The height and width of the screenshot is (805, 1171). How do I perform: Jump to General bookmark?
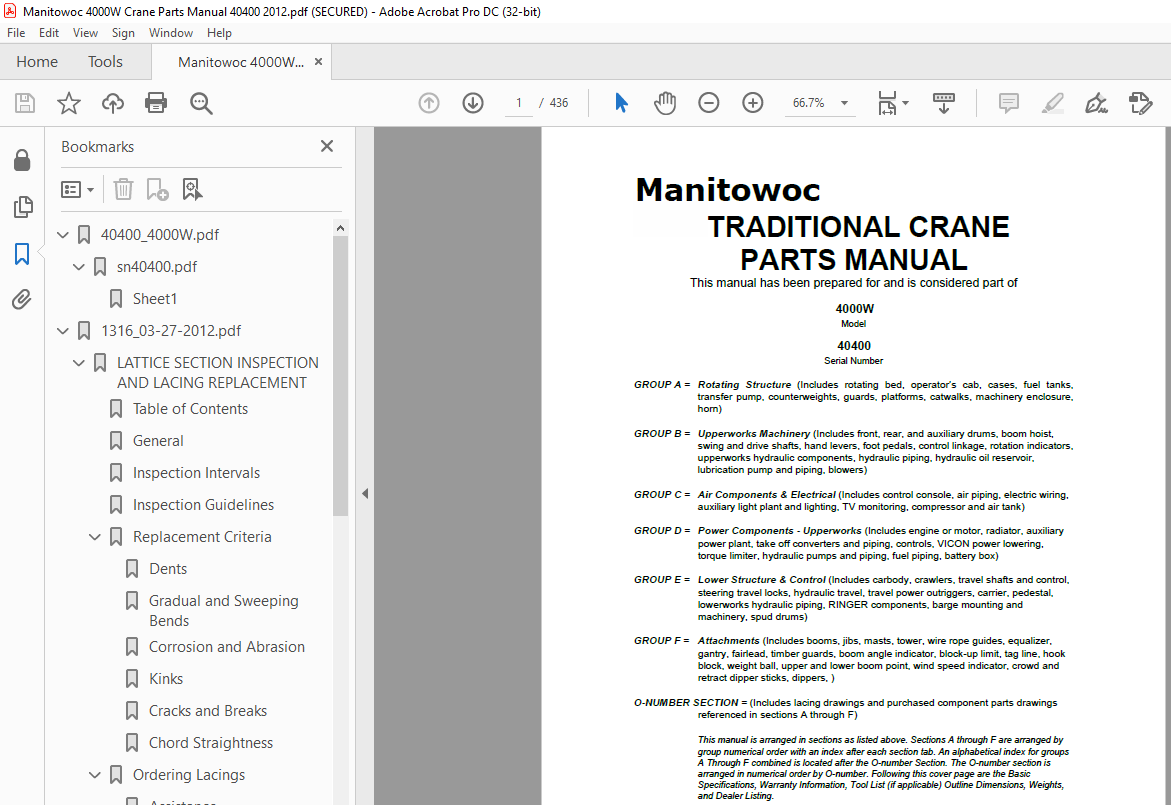coord(158,441)
